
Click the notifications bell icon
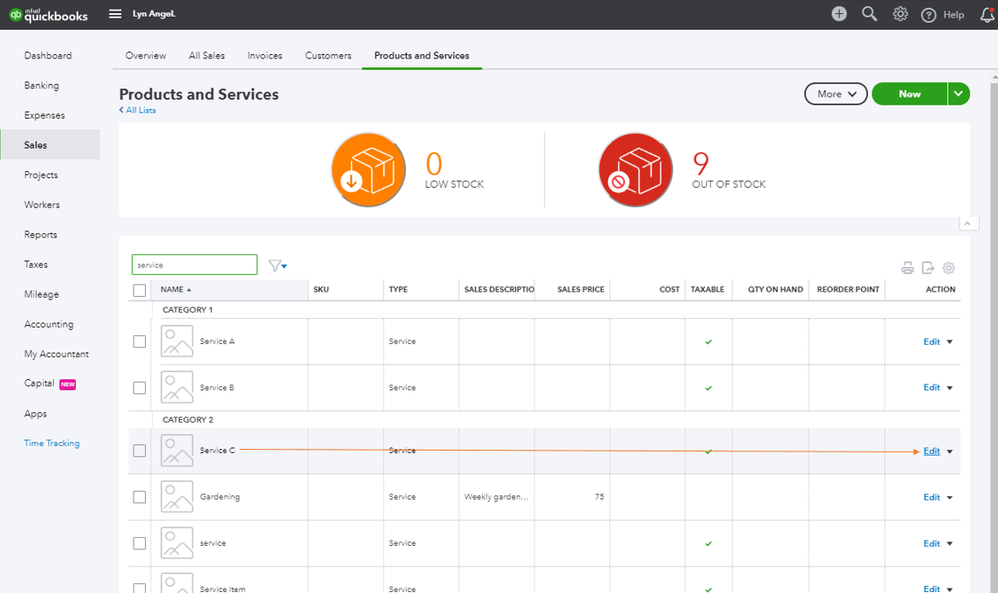[987, 15]
